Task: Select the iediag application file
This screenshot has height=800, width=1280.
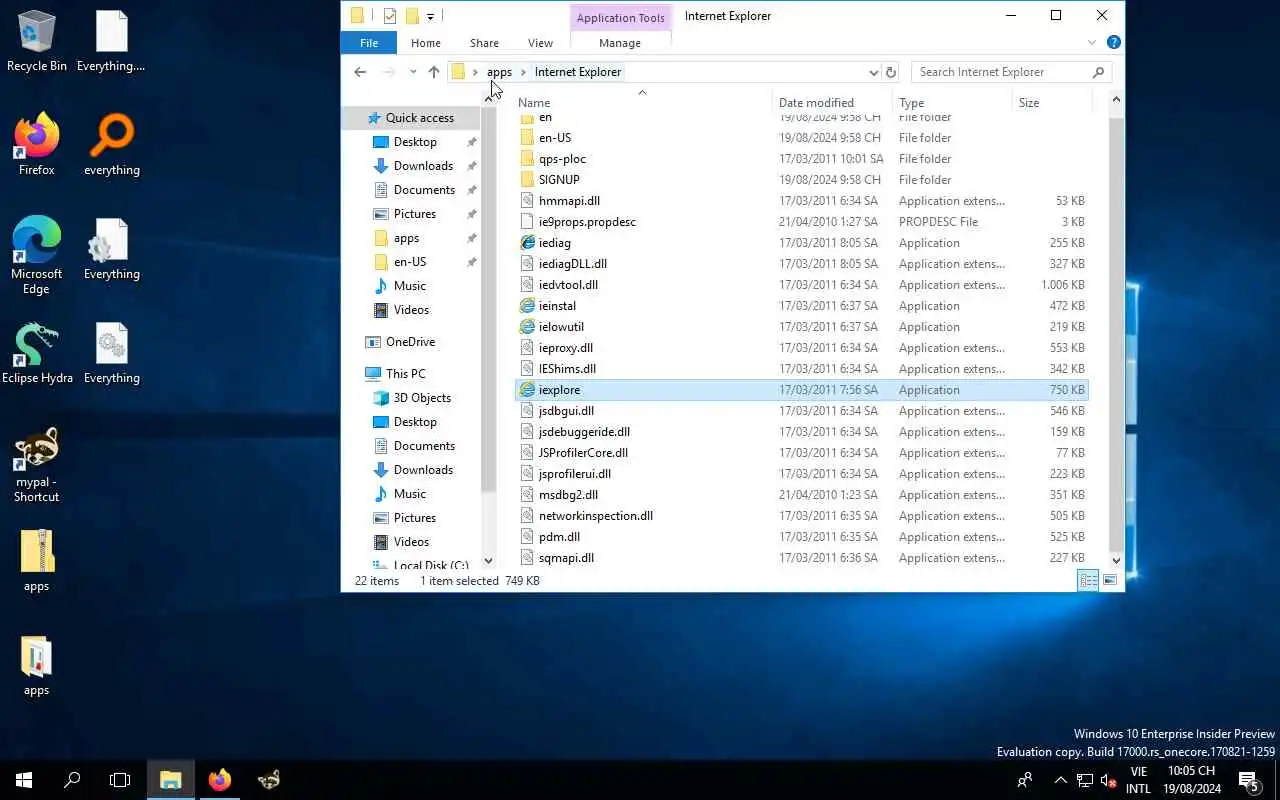Action: pyautogui.click(x=801, y=243)
